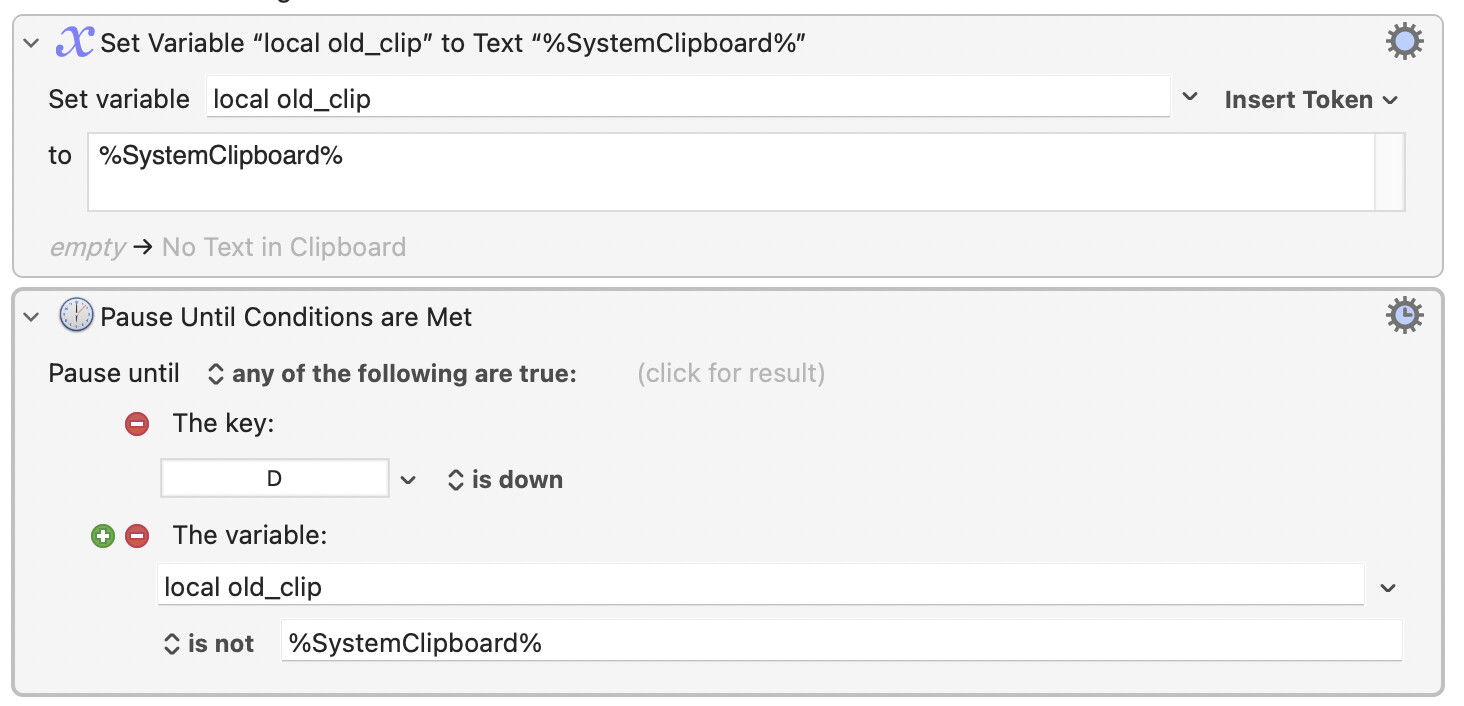Click the condition's 'local old_clip' variable field
Image resolution: width=1464 pixels, height=706 pixels.
coord(760,586)
